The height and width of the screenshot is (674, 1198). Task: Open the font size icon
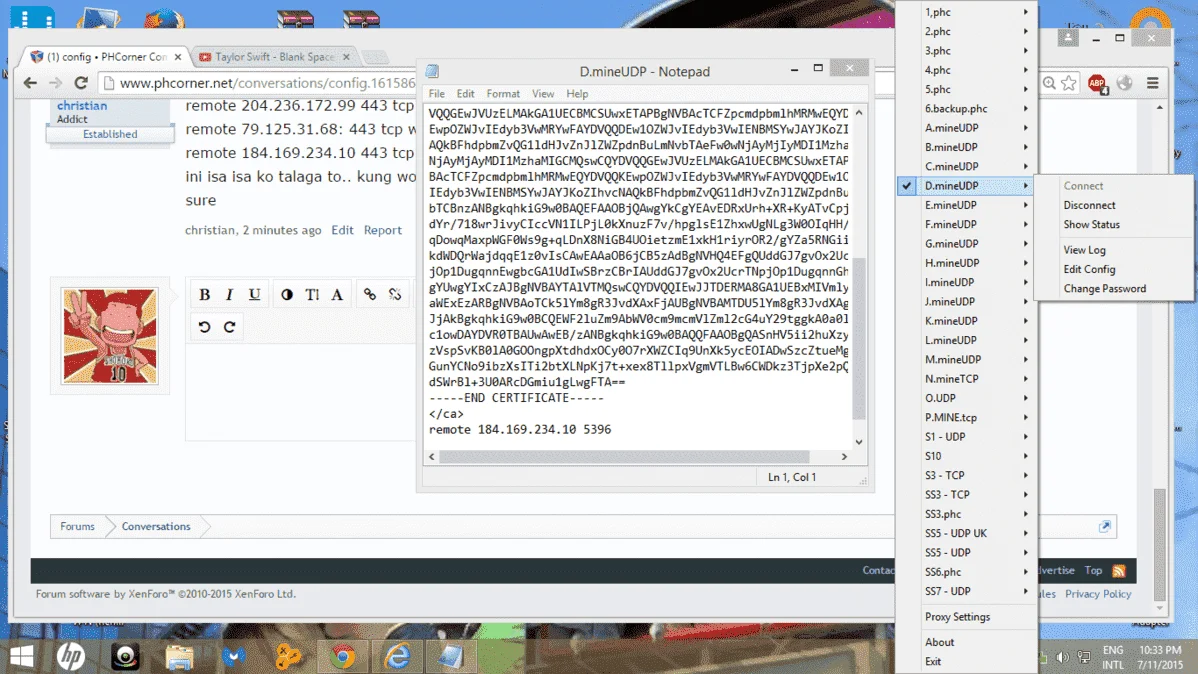click(x=312, y=294)
